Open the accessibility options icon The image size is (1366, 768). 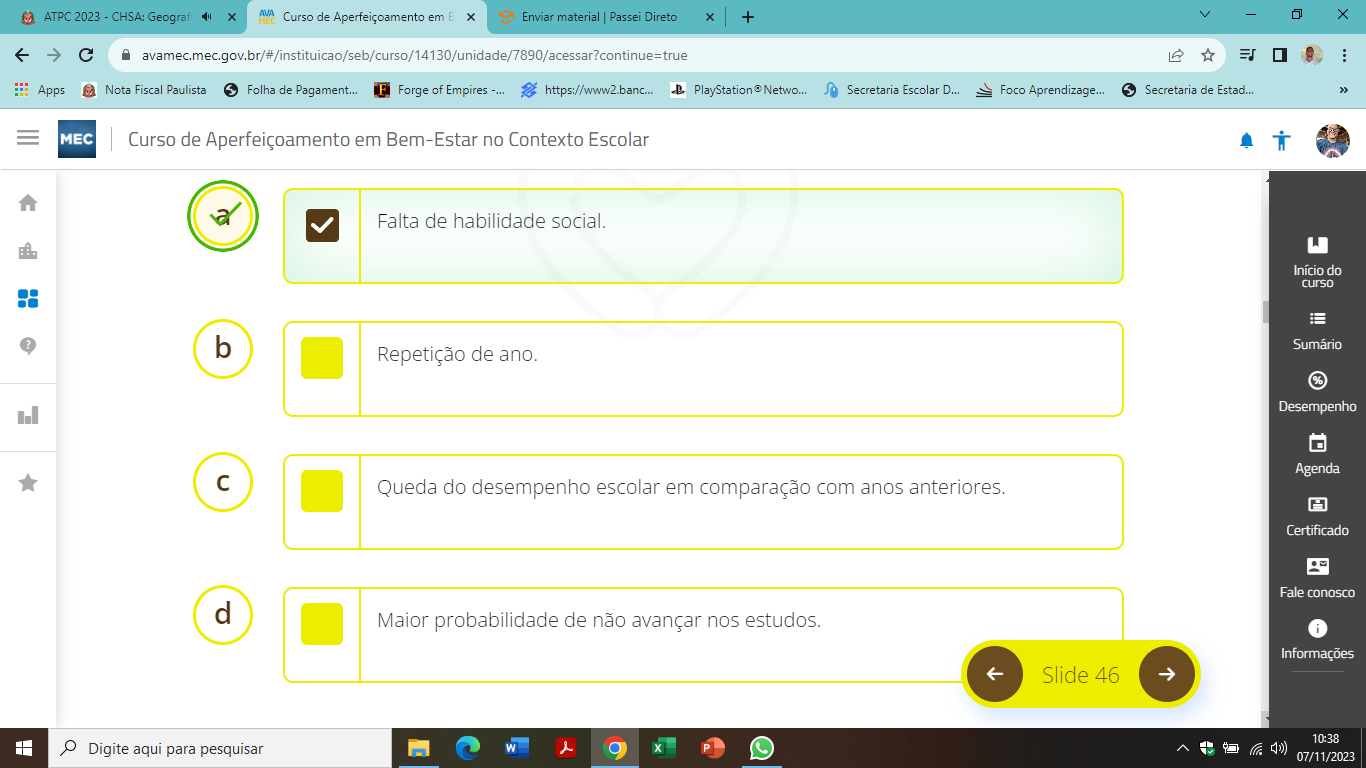(1282, 140)
